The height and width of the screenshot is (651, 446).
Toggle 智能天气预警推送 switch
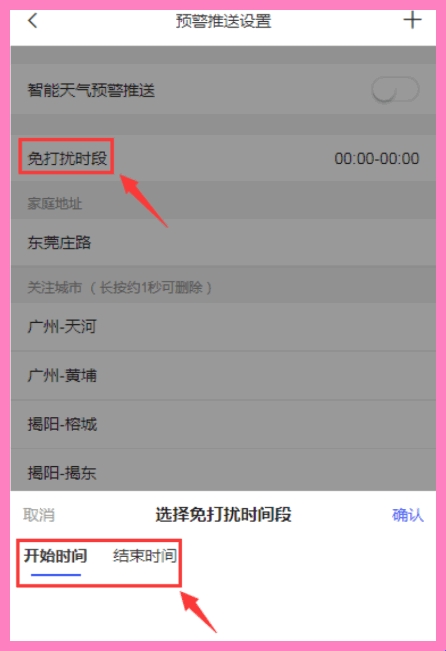coord(395,89)
